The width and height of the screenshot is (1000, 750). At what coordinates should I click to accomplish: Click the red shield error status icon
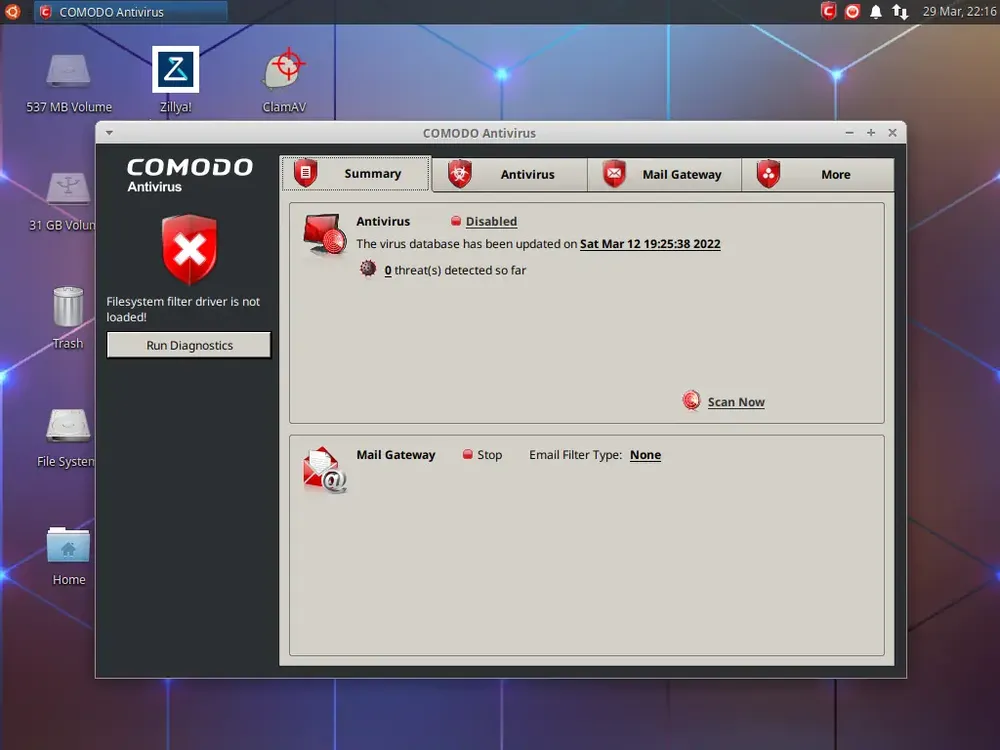click(189, 249)
